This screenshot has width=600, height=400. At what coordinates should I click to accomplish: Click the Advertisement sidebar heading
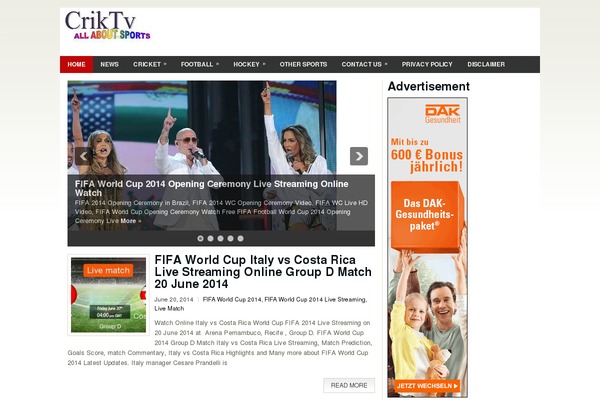click(x=429, y=86)
